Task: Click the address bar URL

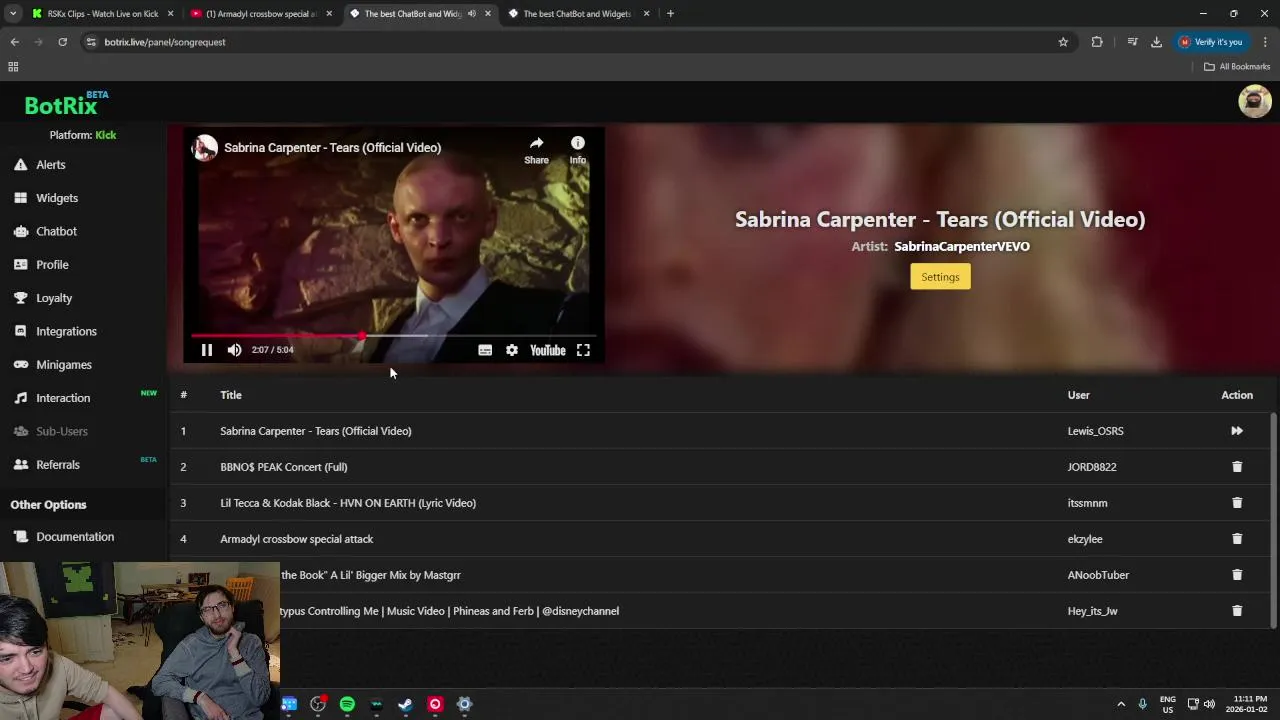Action: 165,42
